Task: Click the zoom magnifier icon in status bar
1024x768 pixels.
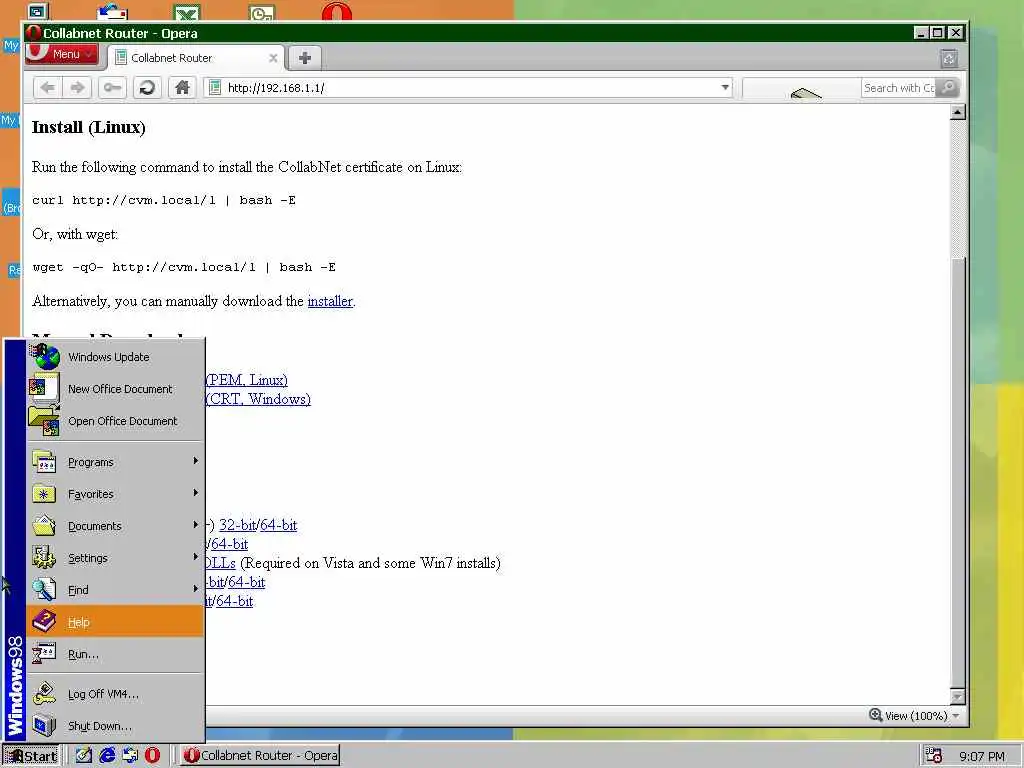Action: (x=876, y=715)
